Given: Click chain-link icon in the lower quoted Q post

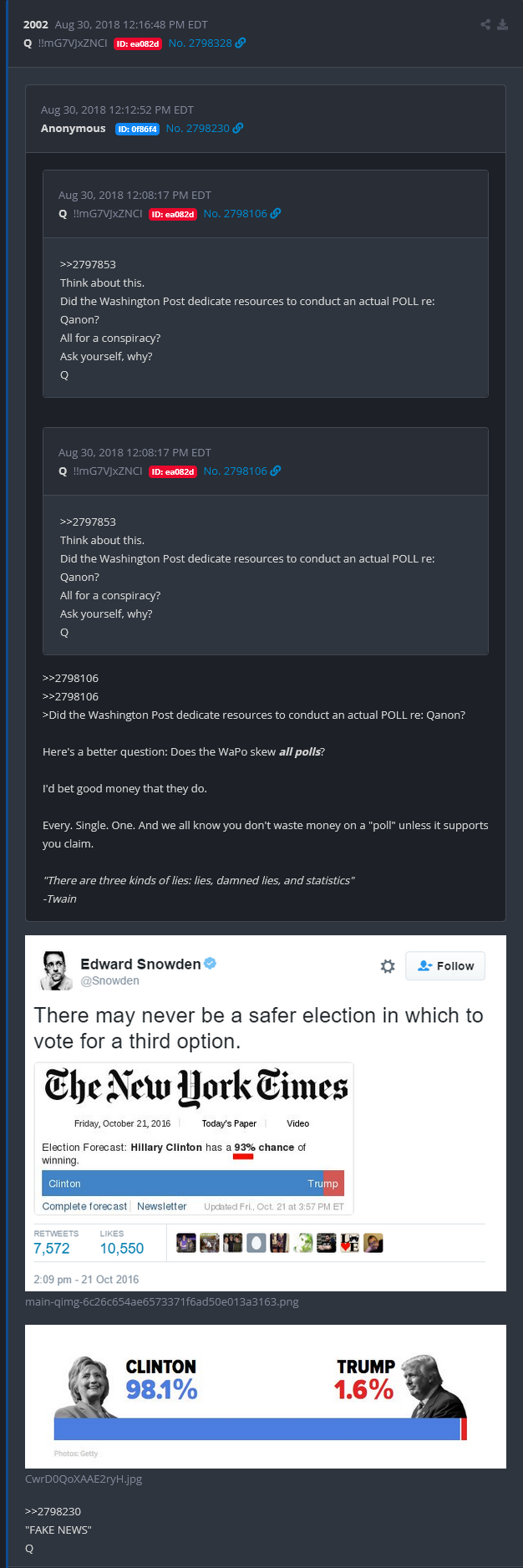Looking at the screenshot, I should [x=276, y=471].
